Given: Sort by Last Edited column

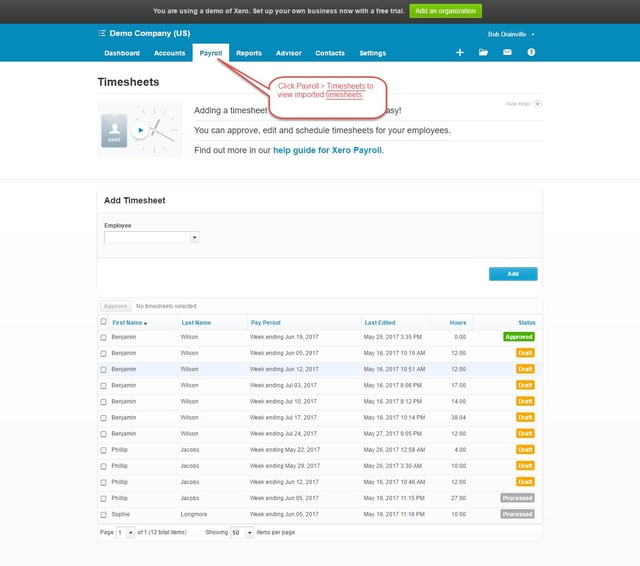Looking at the screenshot, I should pos(380,322).
